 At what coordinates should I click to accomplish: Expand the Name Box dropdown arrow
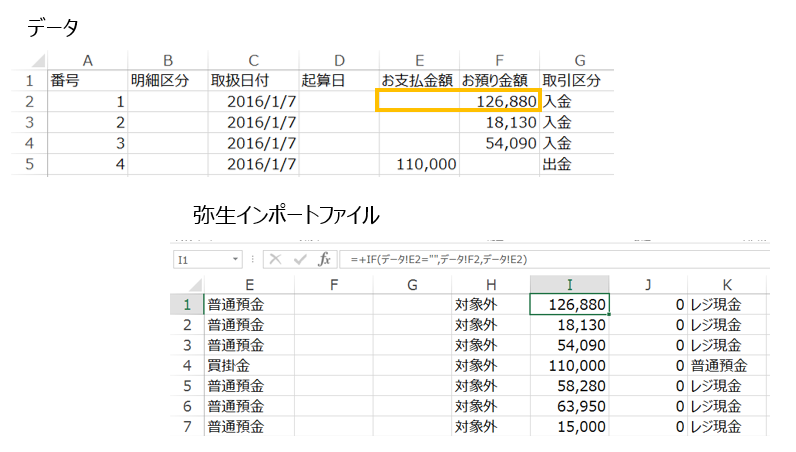coord(235,259)
